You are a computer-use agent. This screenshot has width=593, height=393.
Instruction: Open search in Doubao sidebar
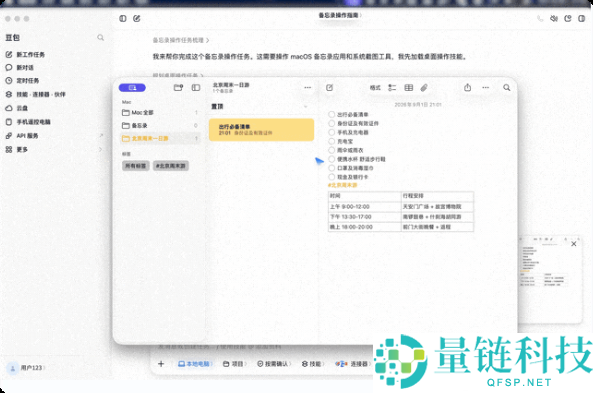(100, 37)
